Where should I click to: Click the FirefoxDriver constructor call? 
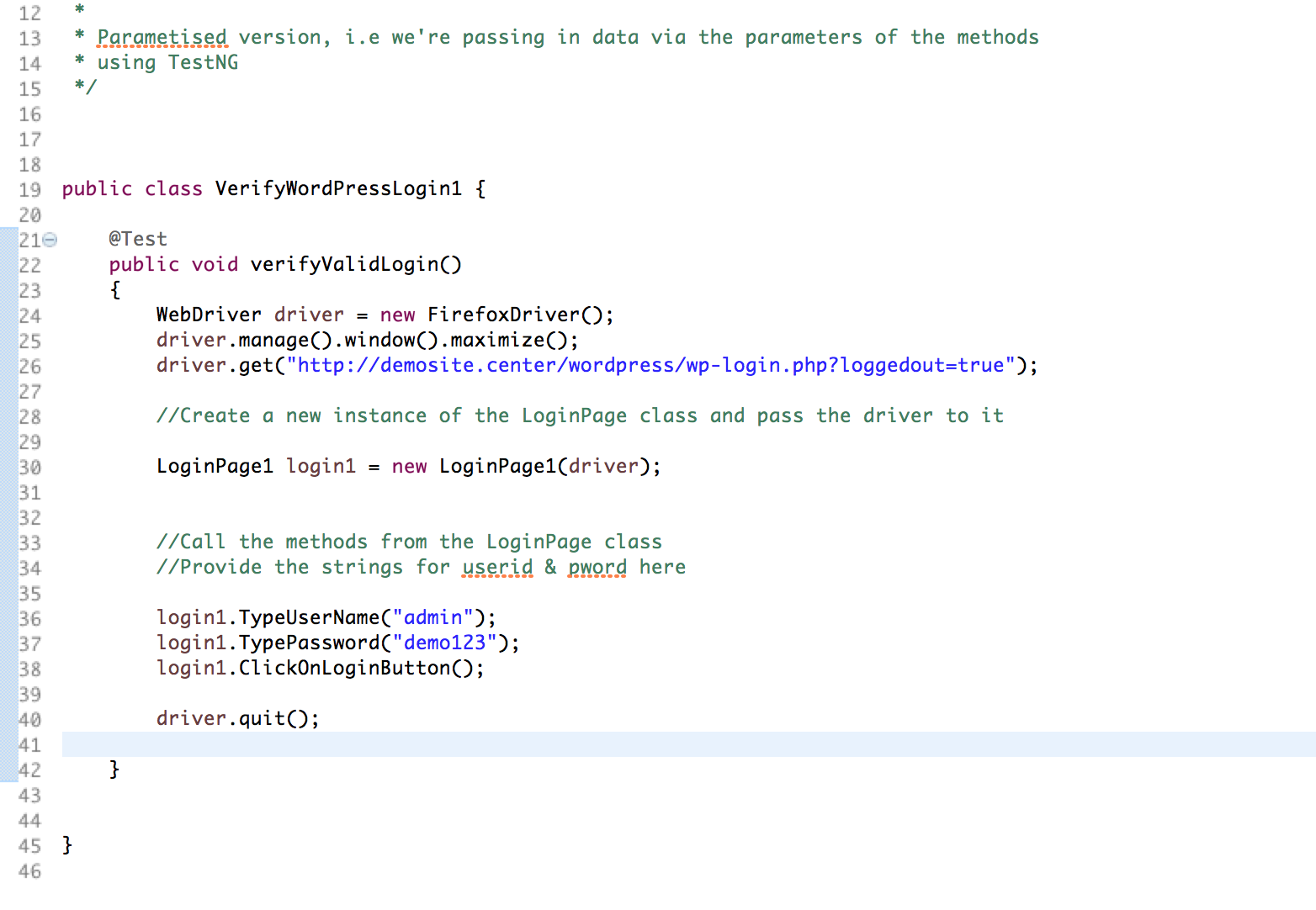[x=505, y=315]
